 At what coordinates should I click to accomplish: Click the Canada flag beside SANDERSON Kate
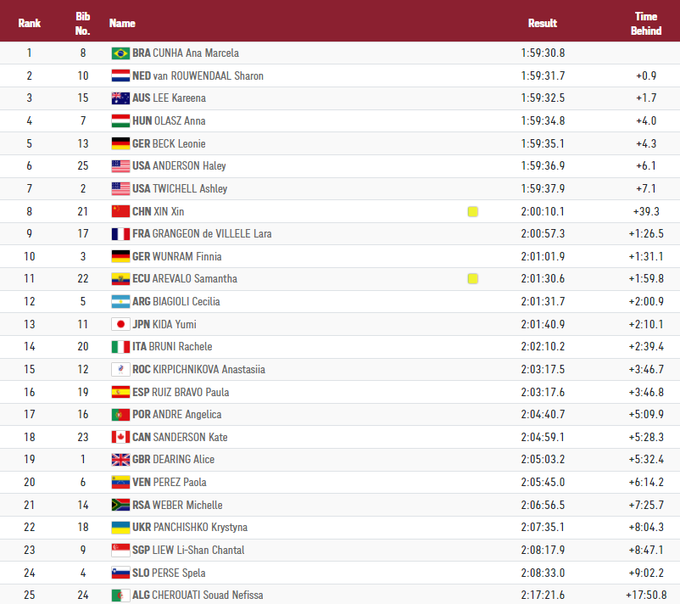coord(120,437)
